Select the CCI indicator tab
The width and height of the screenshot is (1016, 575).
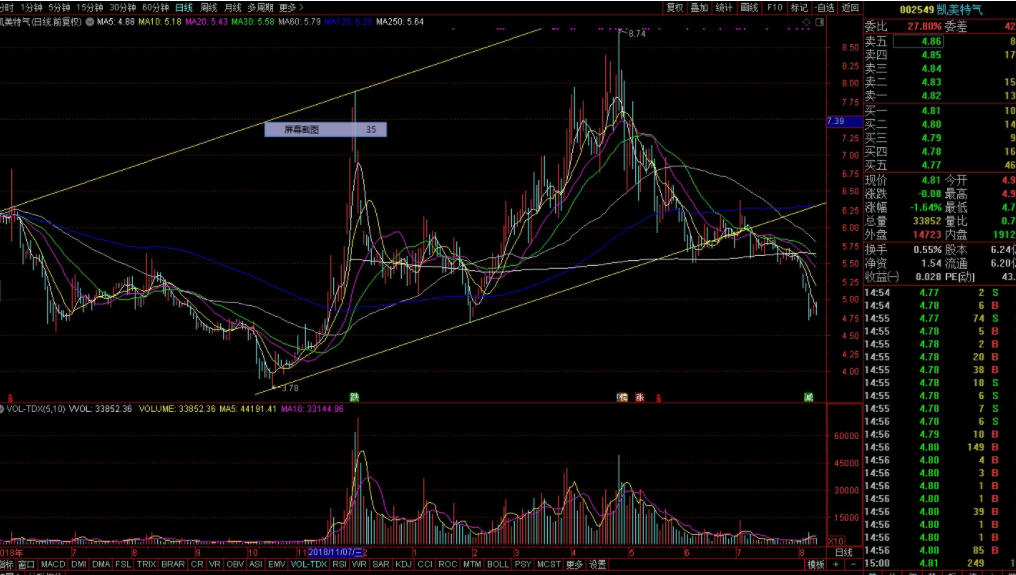point(425,565)
